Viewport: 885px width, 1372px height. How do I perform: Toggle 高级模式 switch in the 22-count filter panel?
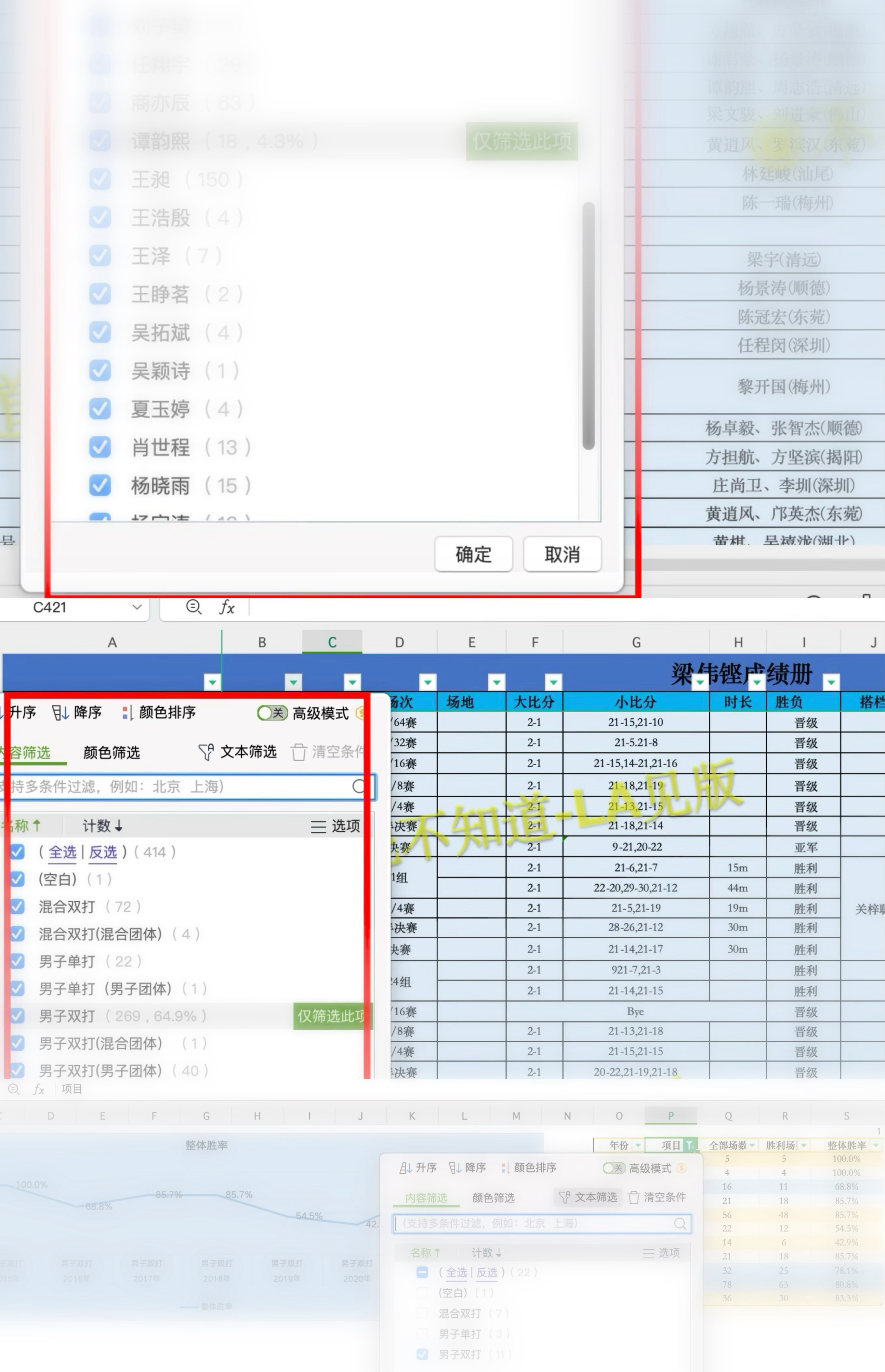click(x=614, y=1168)
